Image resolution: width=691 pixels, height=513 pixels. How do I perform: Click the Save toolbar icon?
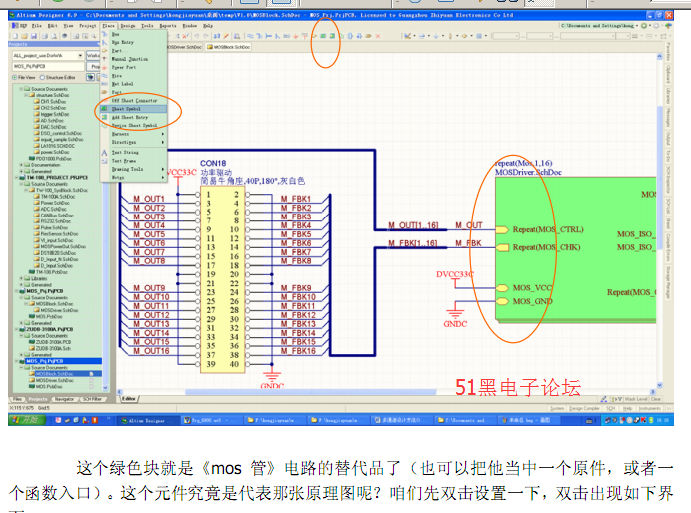(33, 36)
